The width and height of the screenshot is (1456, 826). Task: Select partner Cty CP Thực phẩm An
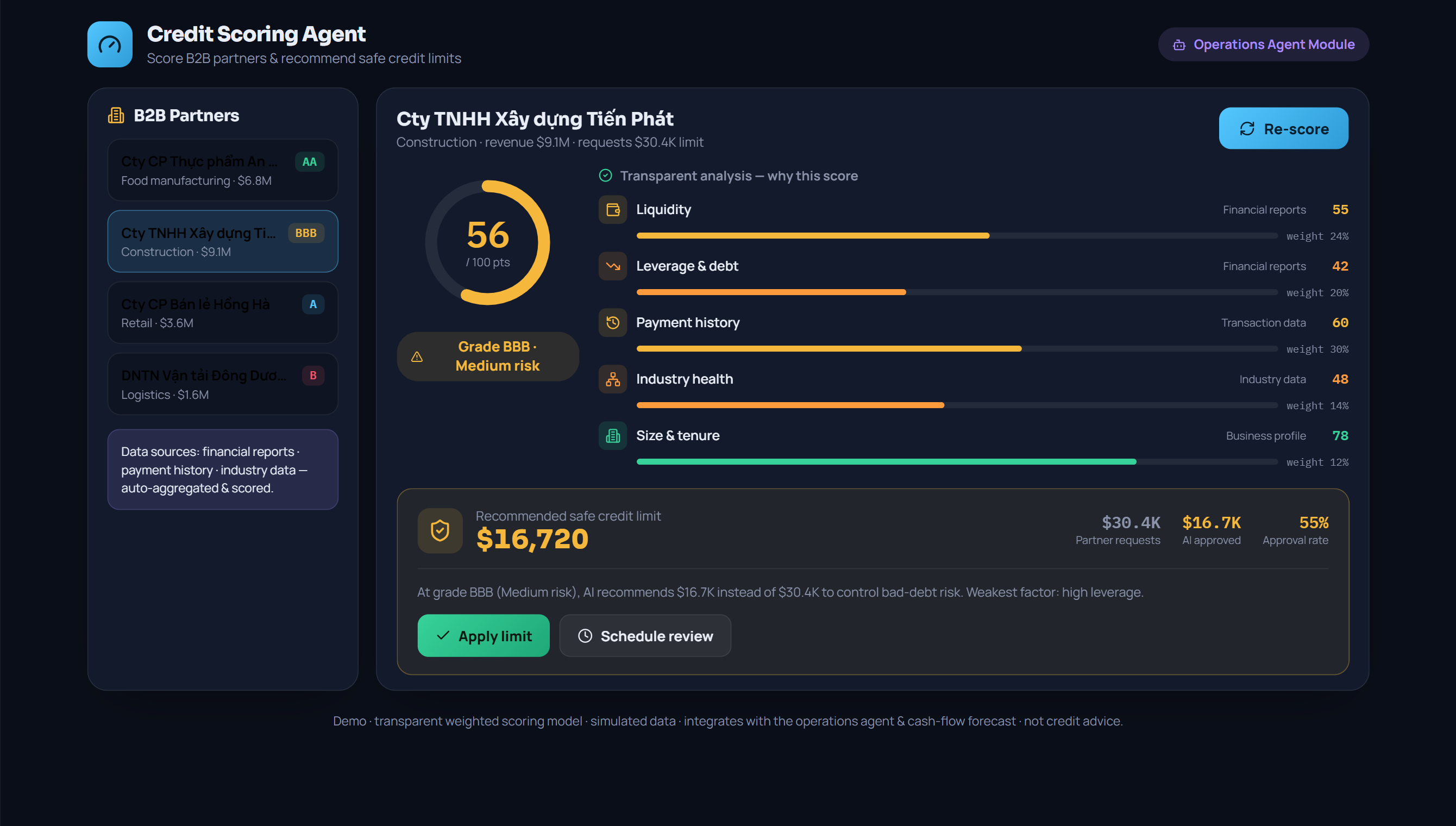[x=223, y=170]
